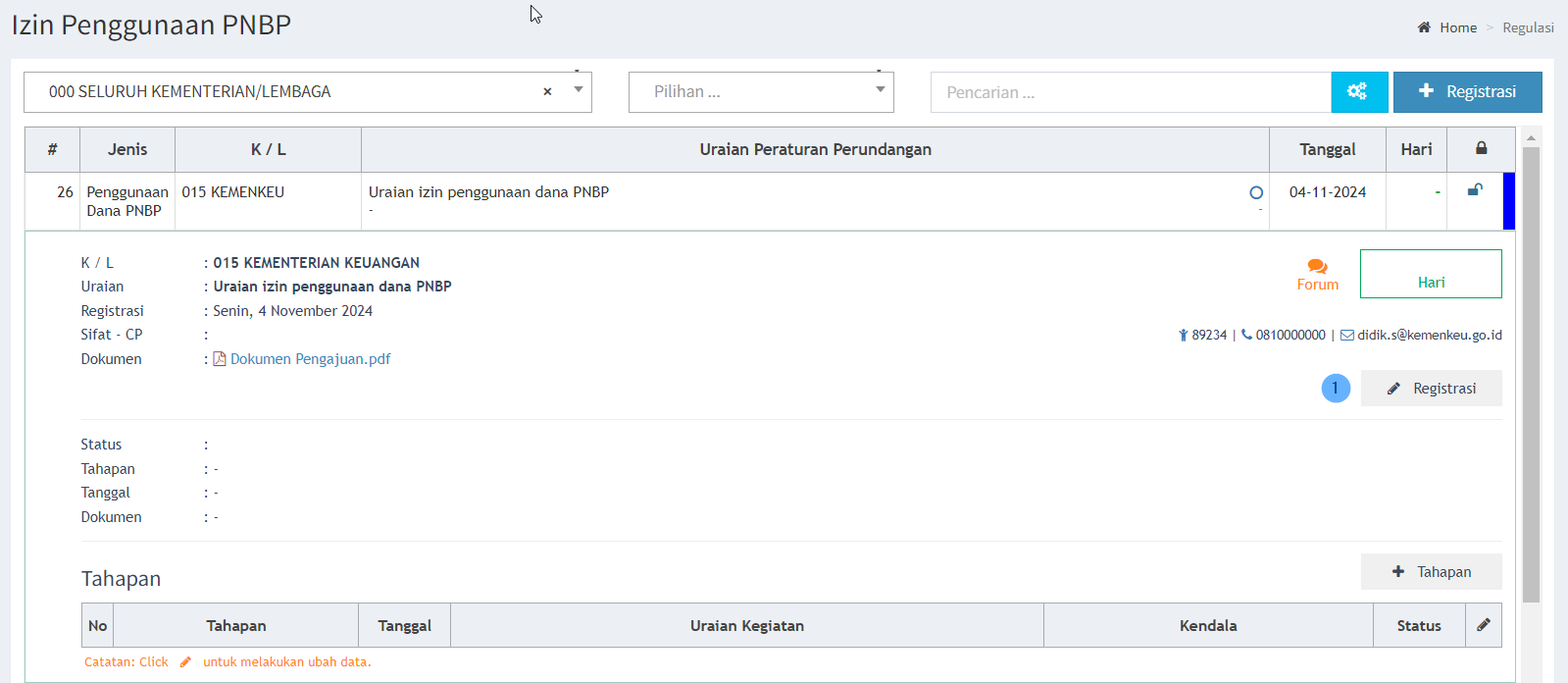Click the lock icon column header
This screenshot has height=683, width=1568.
click(1481, 148)
